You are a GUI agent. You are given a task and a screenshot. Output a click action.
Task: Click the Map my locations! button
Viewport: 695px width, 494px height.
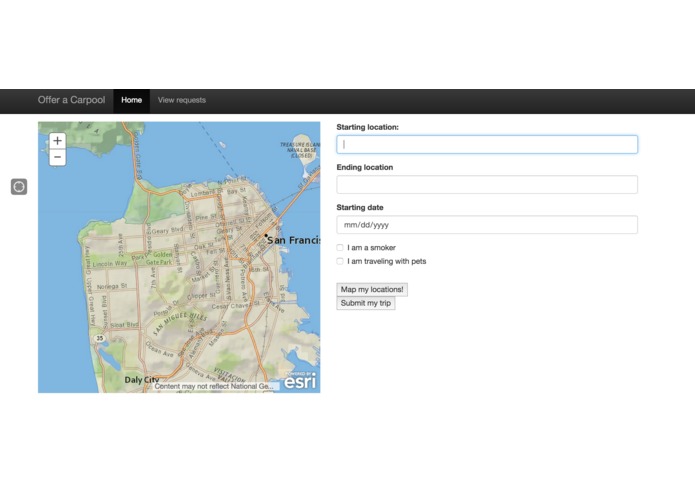click(x=372, y=290)
